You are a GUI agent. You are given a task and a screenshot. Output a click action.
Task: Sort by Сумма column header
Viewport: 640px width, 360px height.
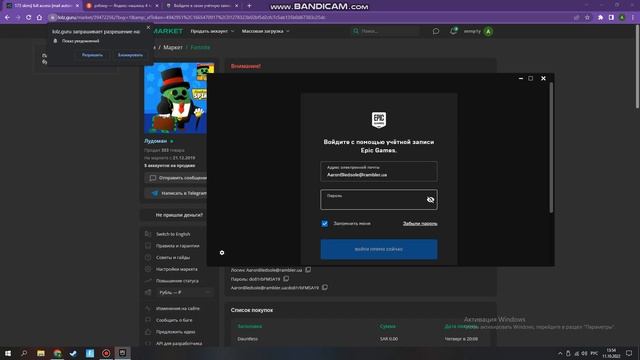pyautogui.click(x=387, y=326)
